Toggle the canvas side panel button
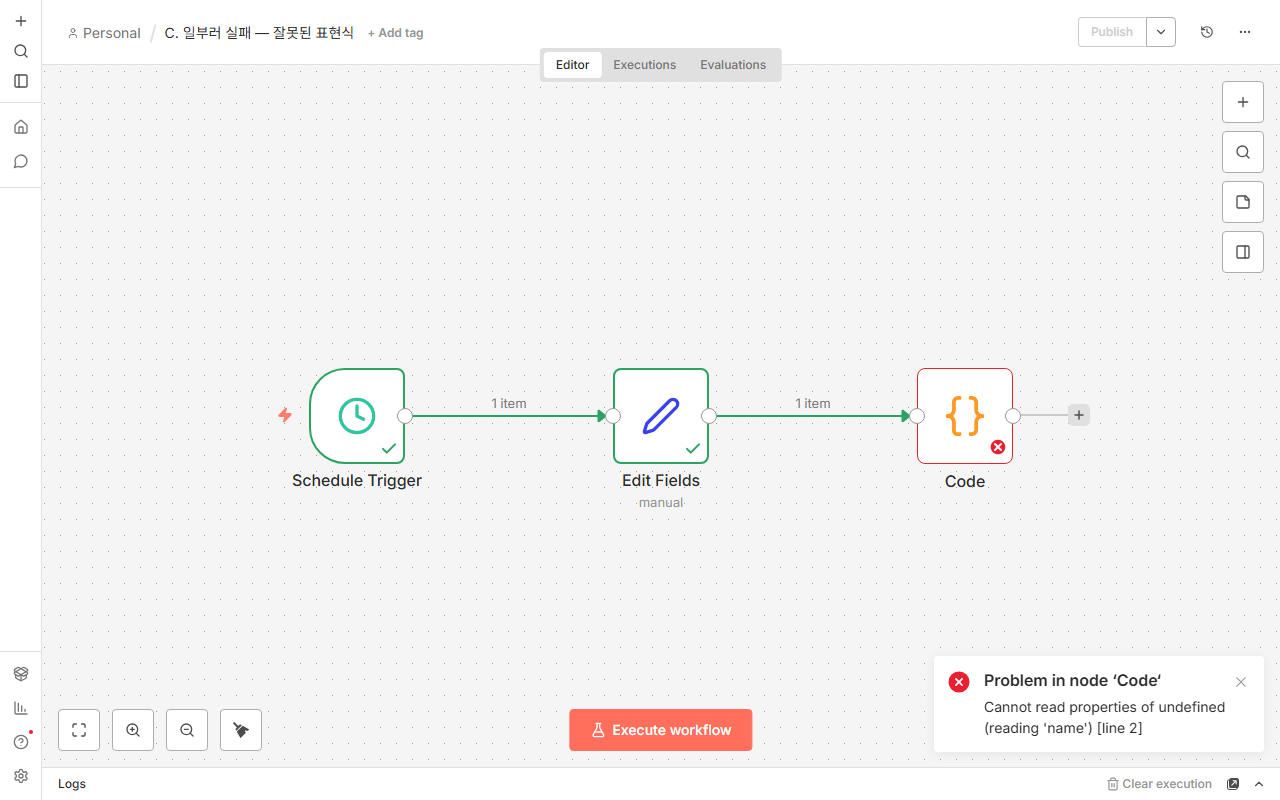Image resolution: width=1280 pixels, height=800 pixels. (x=1243, y=252)
